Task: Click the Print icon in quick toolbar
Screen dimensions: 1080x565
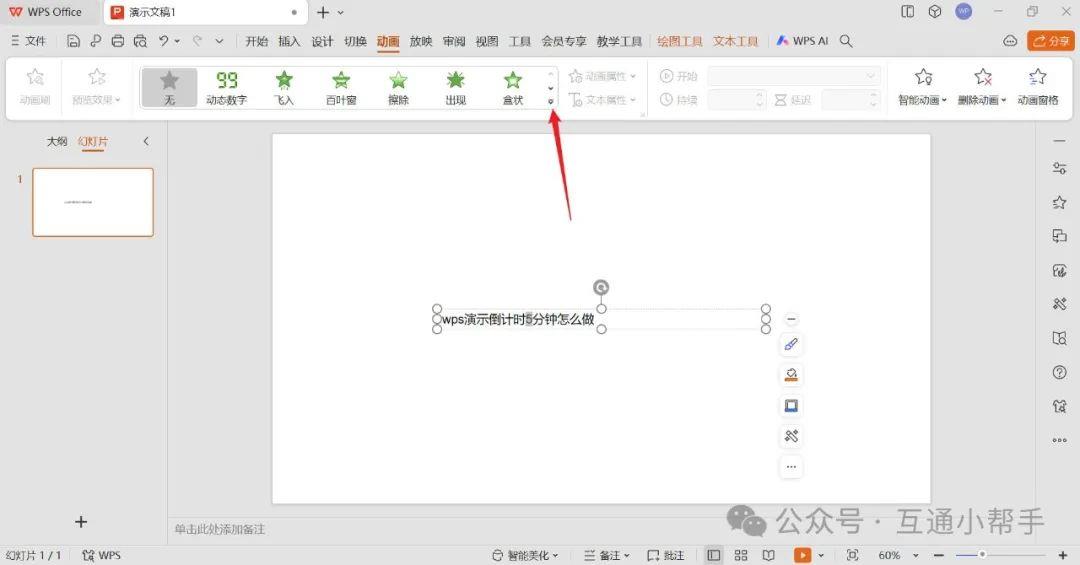Action: click(118, 41)
